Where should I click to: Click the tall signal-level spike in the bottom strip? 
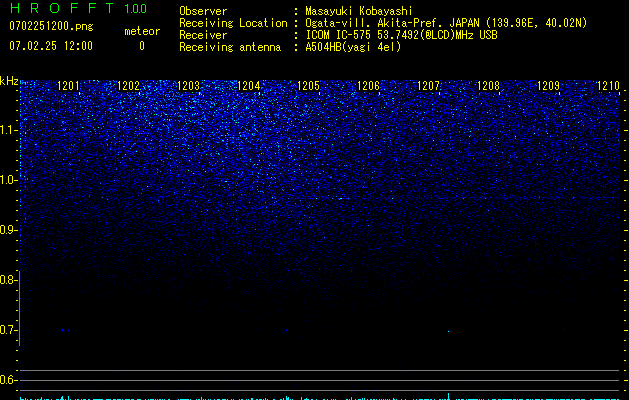coord(448,396)
